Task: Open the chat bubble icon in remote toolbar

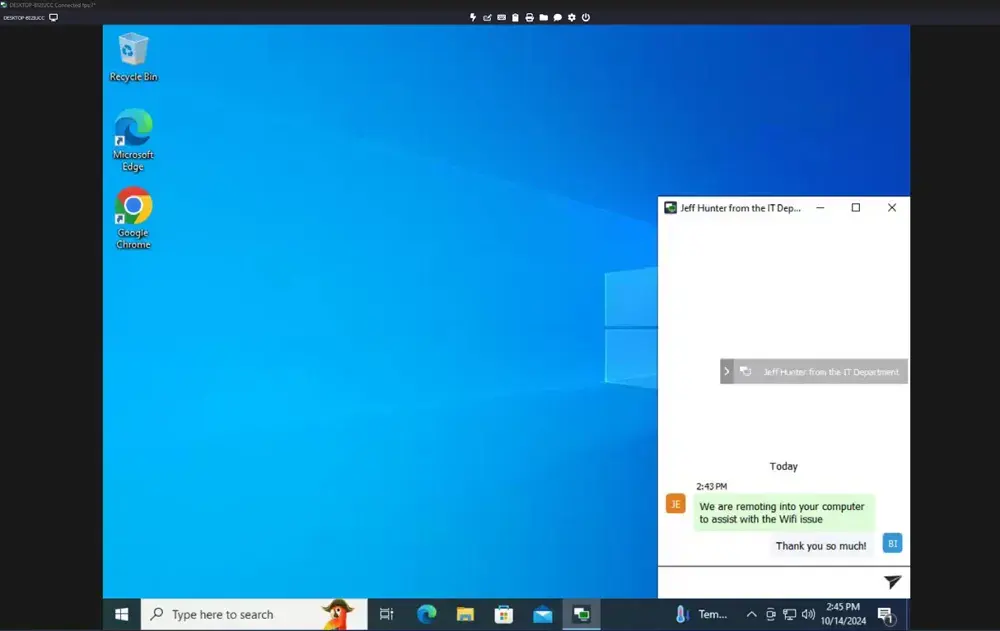Action: coord(557,17)
